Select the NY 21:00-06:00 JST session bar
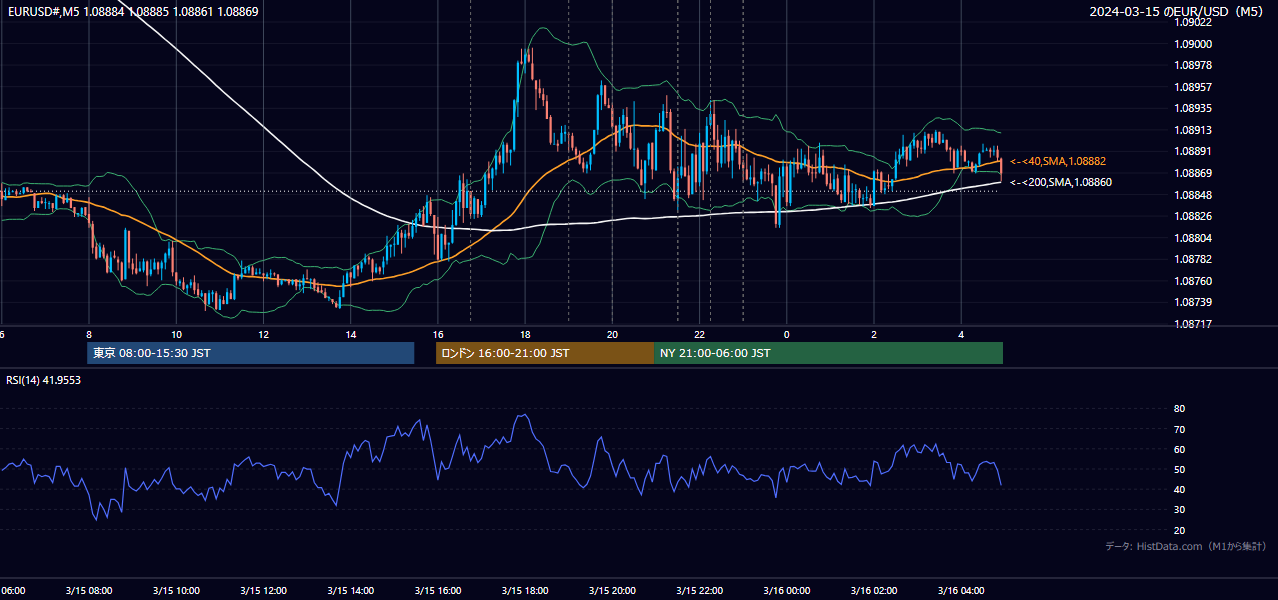 [828, 353]
